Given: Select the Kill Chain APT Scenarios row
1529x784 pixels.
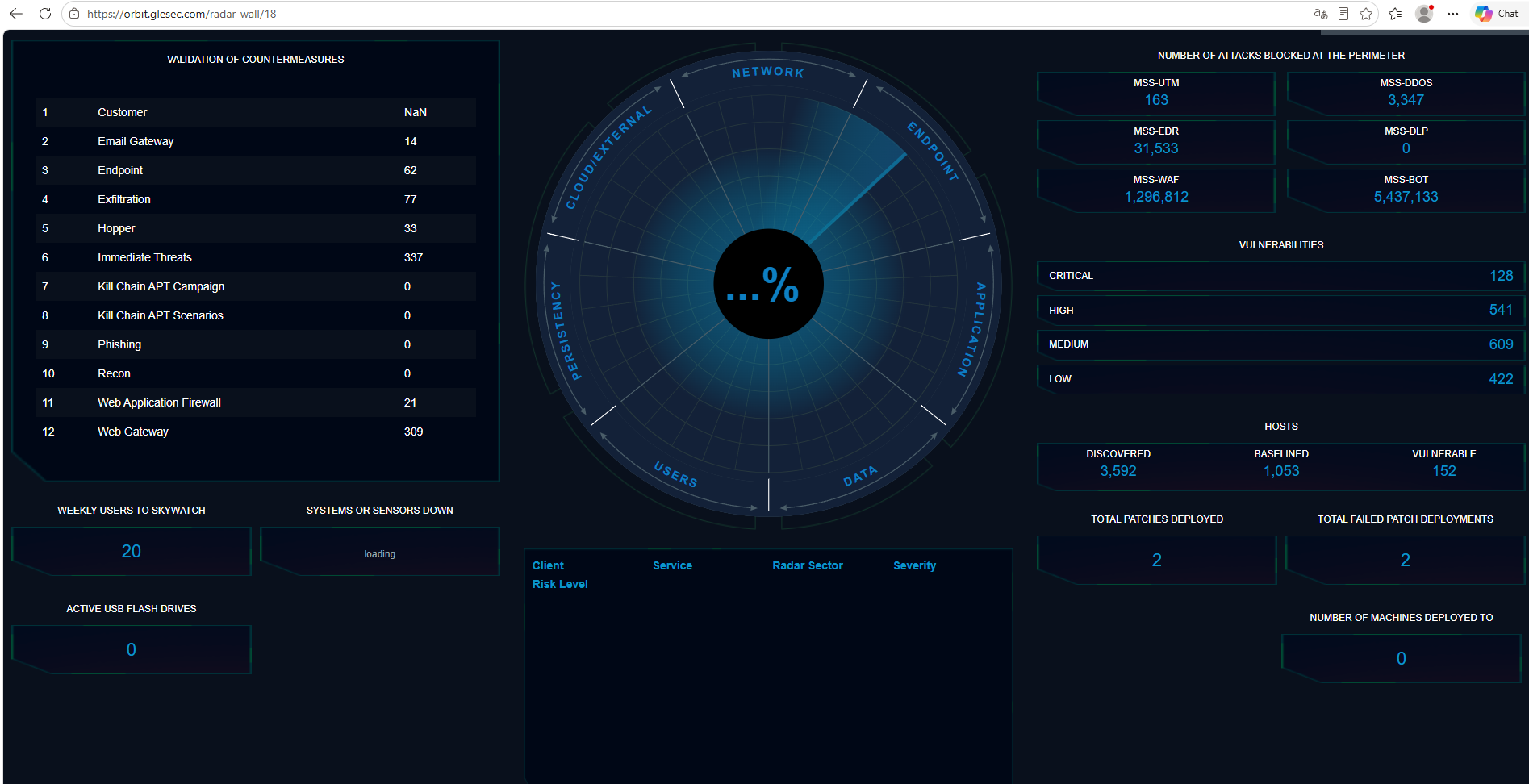Looking at the screenshot, I should pos(256,315).
